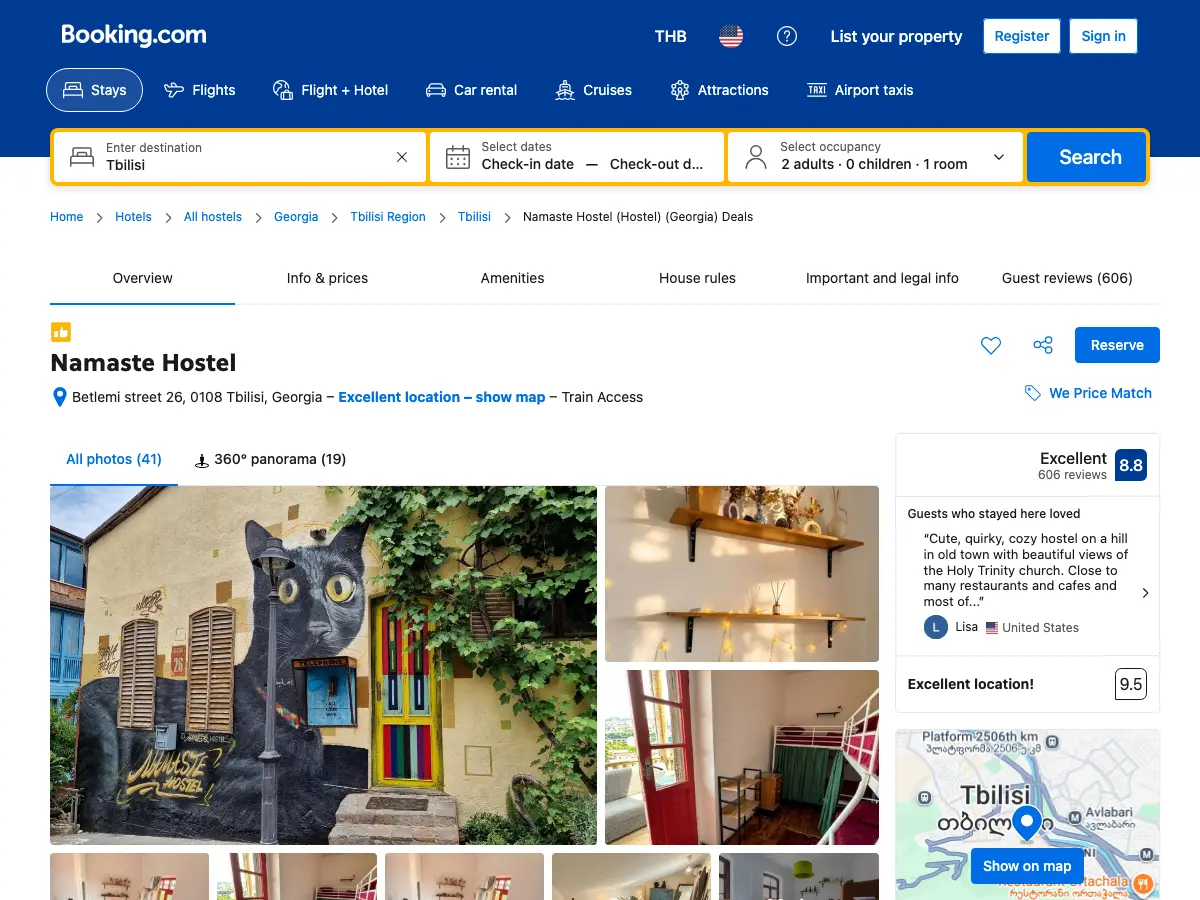Open the help question mark icon
Image resolution: width=1200 pixels, height=900 pixels.
[787, 36]
